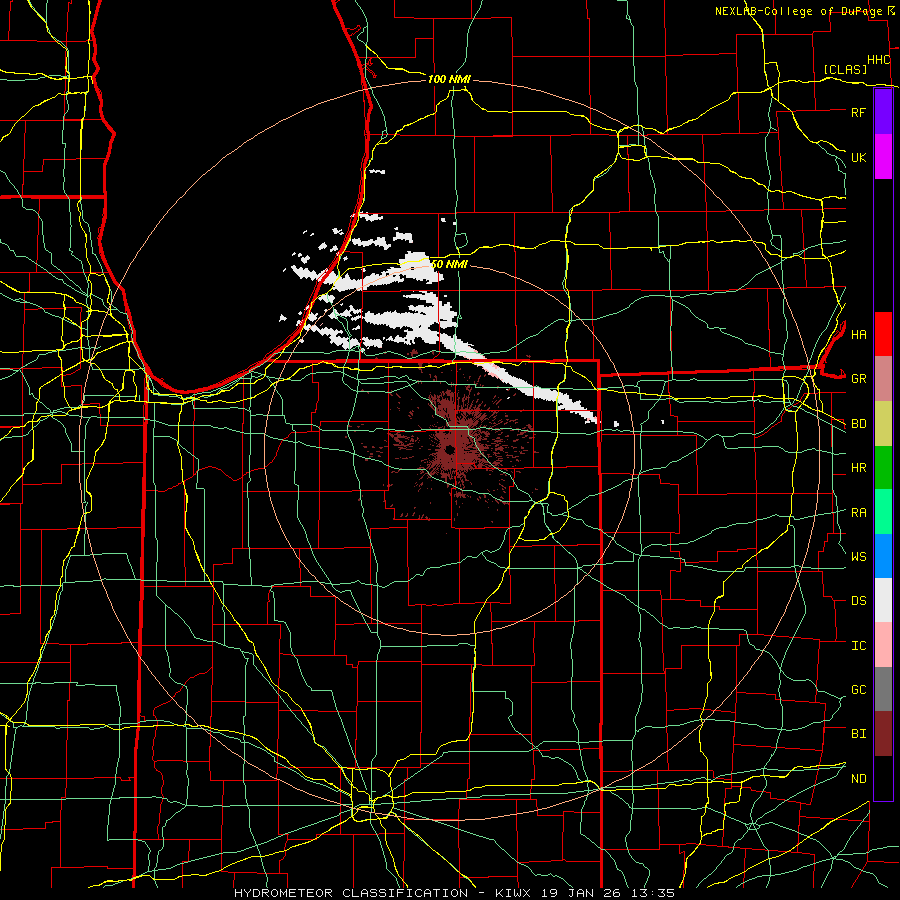Screen dimensions: 900x900
Task: Select the yellow BD big drops swatch
Action: click(x=883, y=424)
